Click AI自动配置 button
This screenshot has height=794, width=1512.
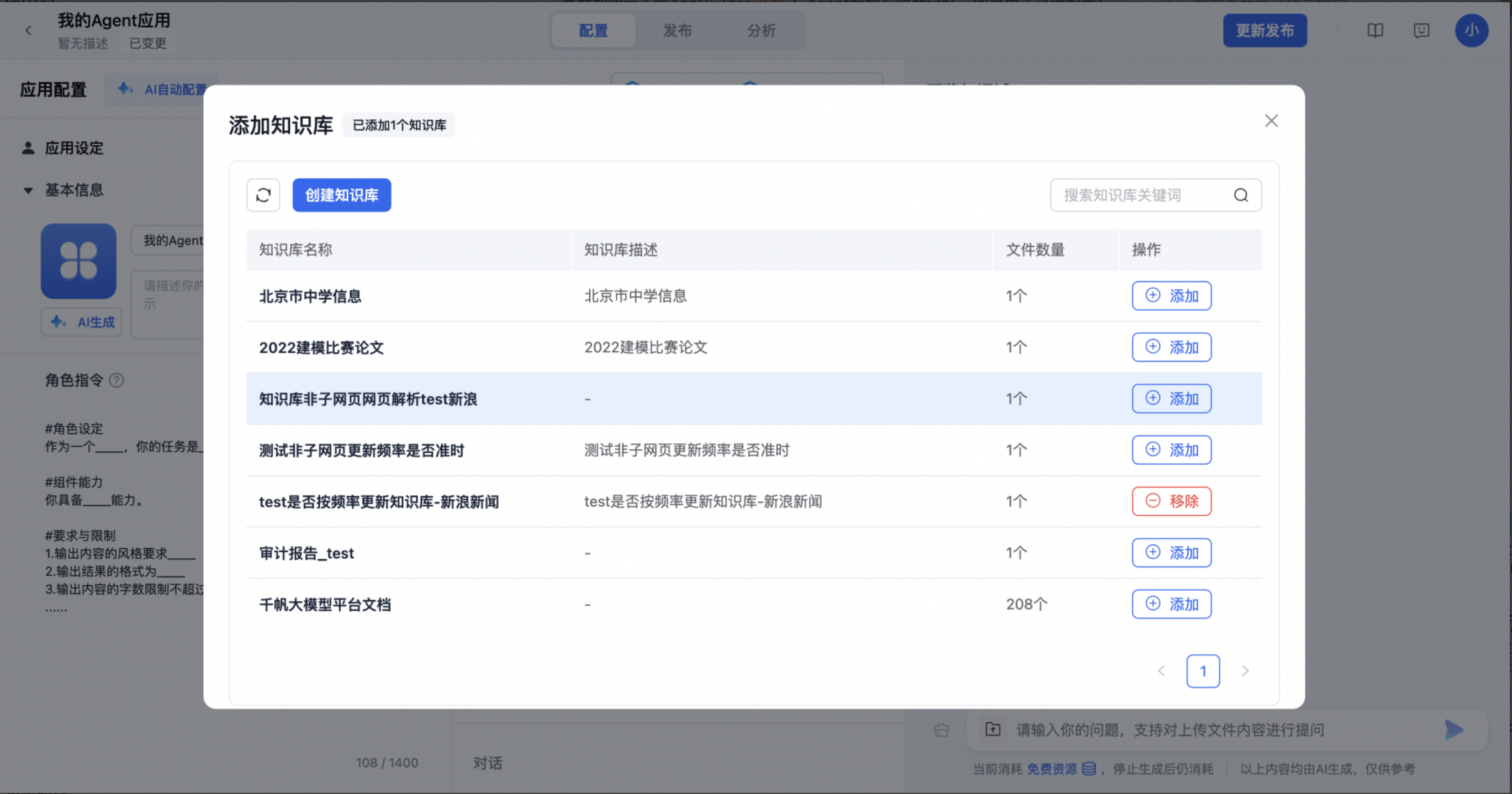(x=162, y=89)
